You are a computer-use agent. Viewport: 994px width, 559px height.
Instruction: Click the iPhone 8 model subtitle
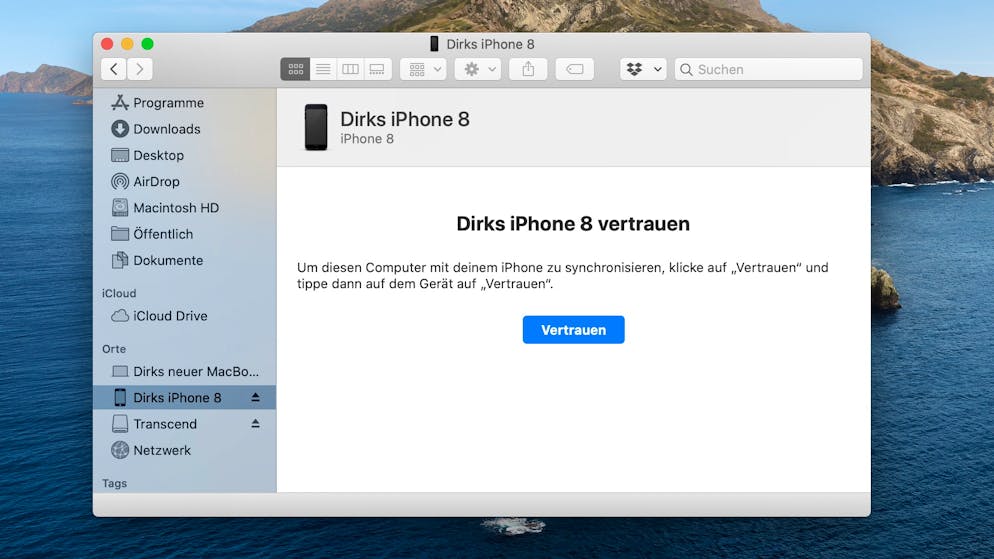click(367, 139)
